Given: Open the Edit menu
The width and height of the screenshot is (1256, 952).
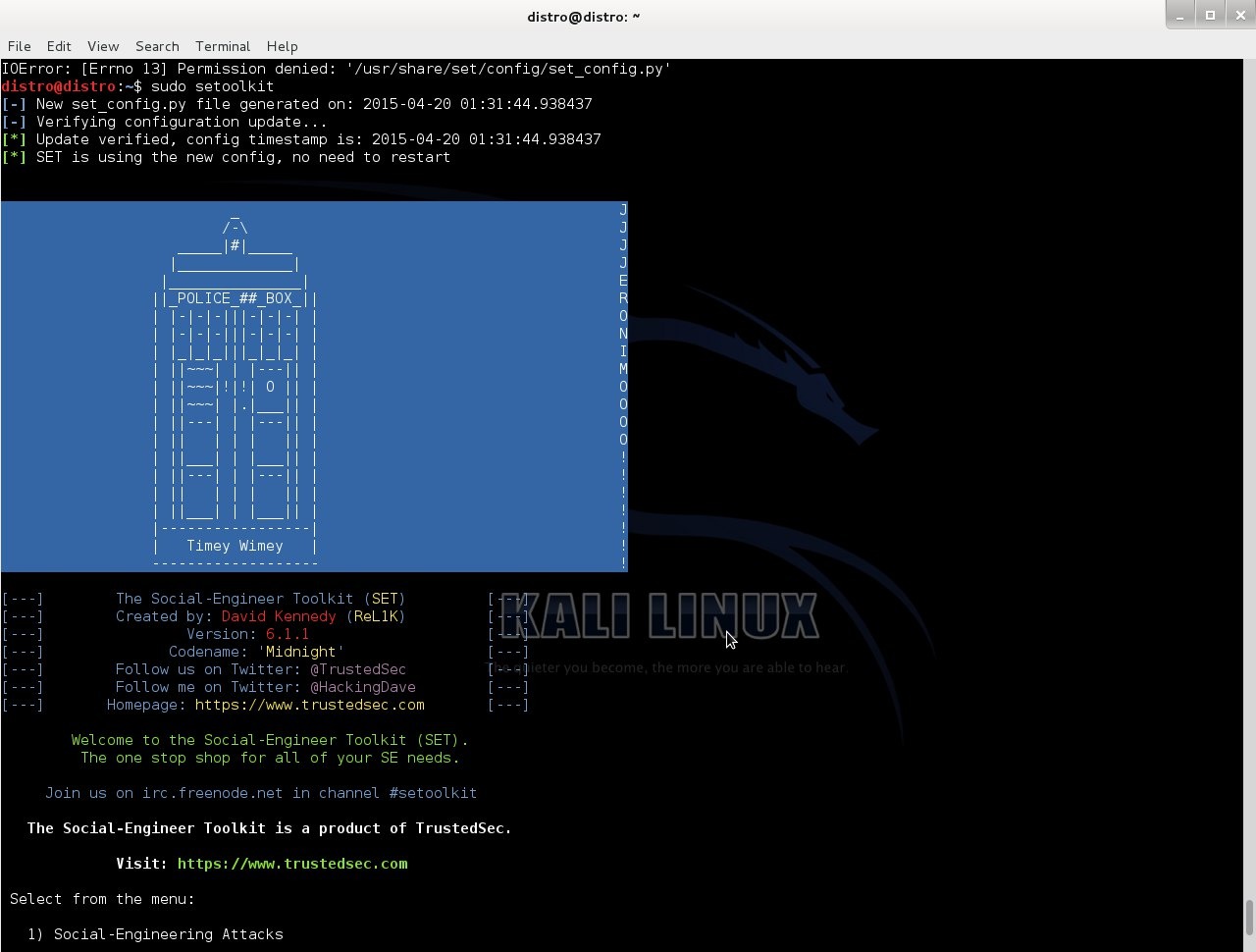Looking at the screenshot, I should (x=59, y=46).
